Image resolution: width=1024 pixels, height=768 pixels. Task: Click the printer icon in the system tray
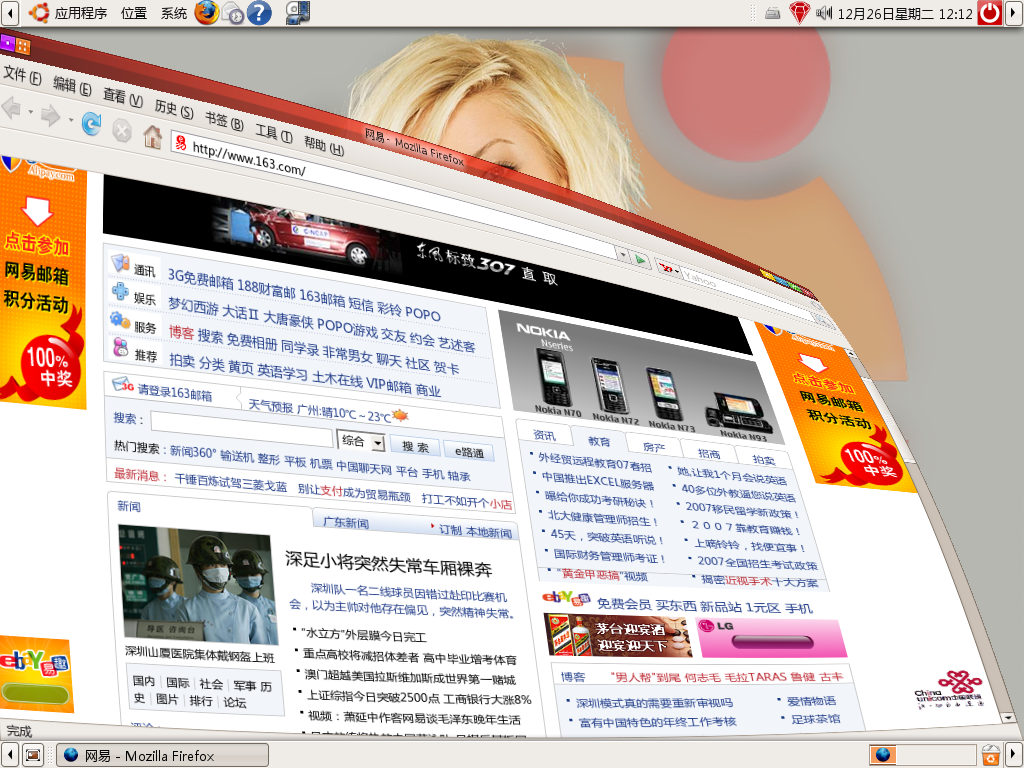pos(773,13)
